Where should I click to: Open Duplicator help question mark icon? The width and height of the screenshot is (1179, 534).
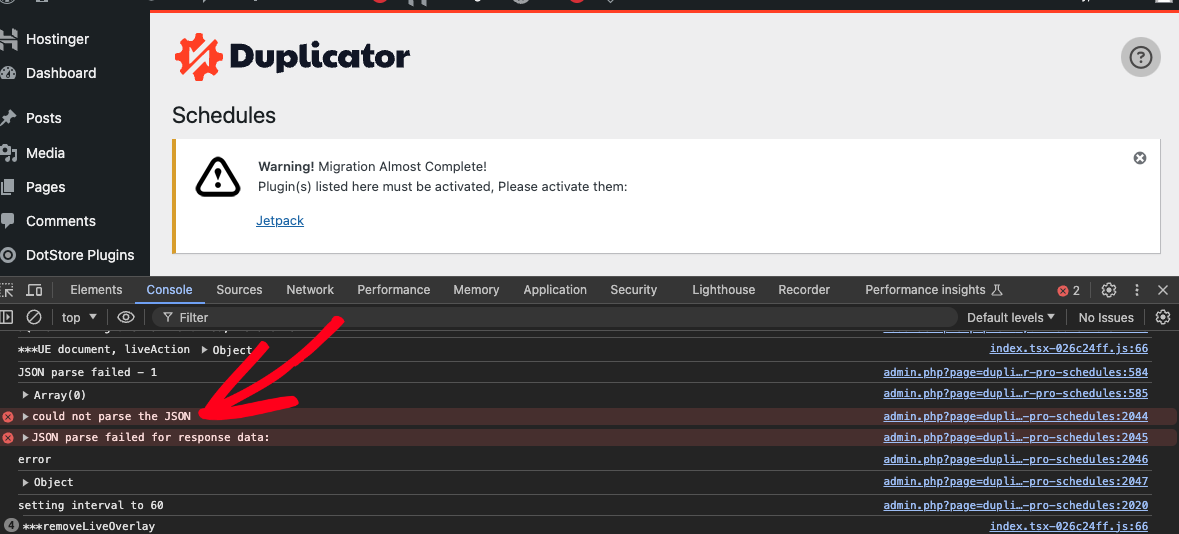click(x=1141, y=57)
